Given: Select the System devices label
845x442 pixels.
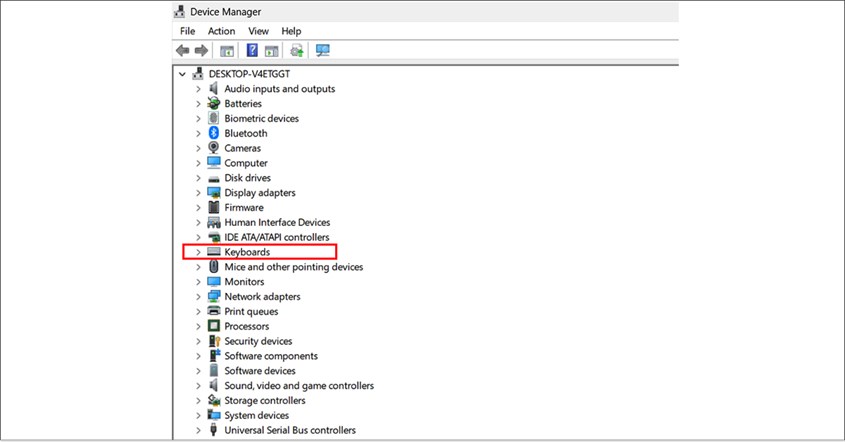Looking at the screenshot, I should point(257,415).
